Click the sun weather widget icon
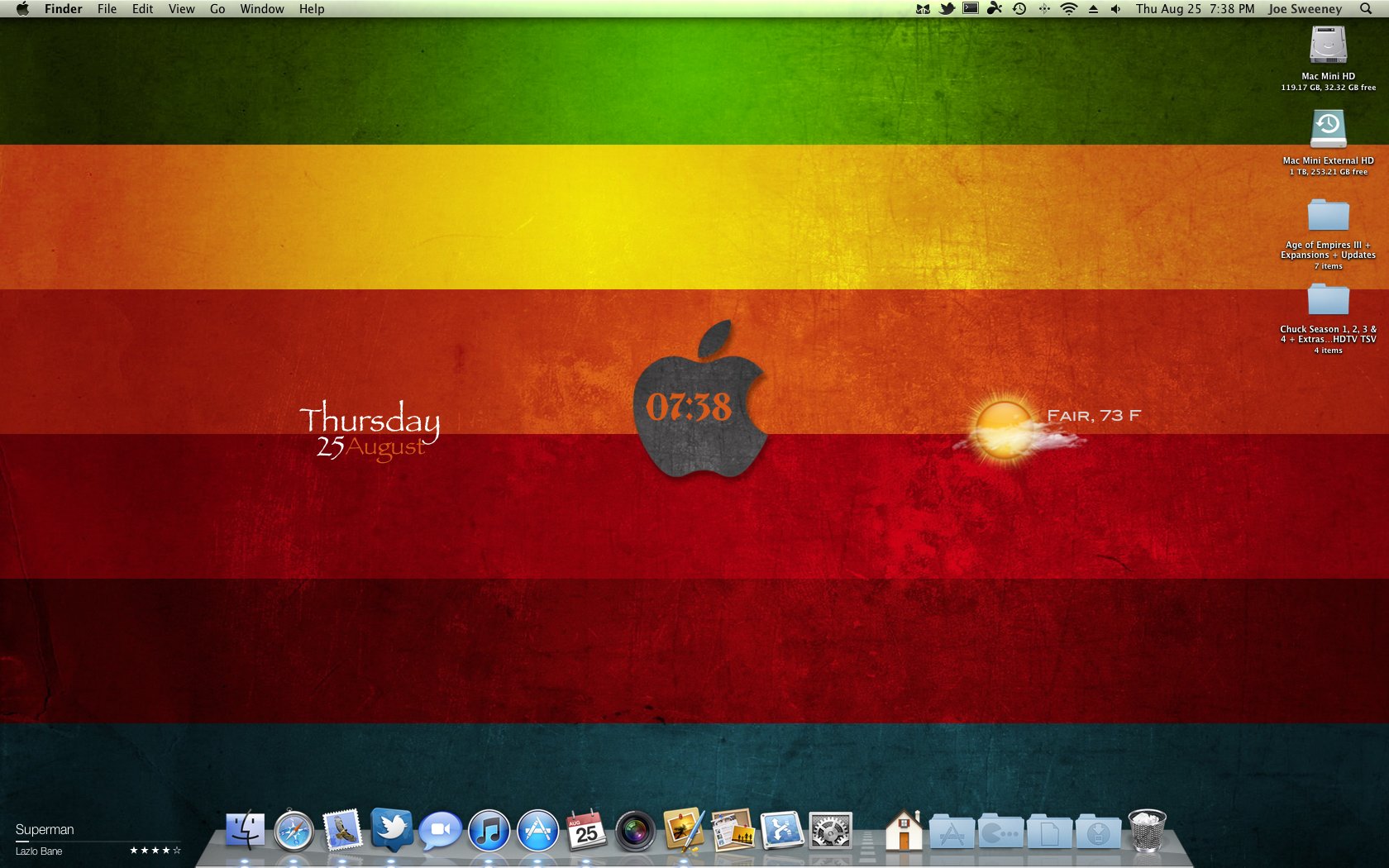 tap(1005, 430)
